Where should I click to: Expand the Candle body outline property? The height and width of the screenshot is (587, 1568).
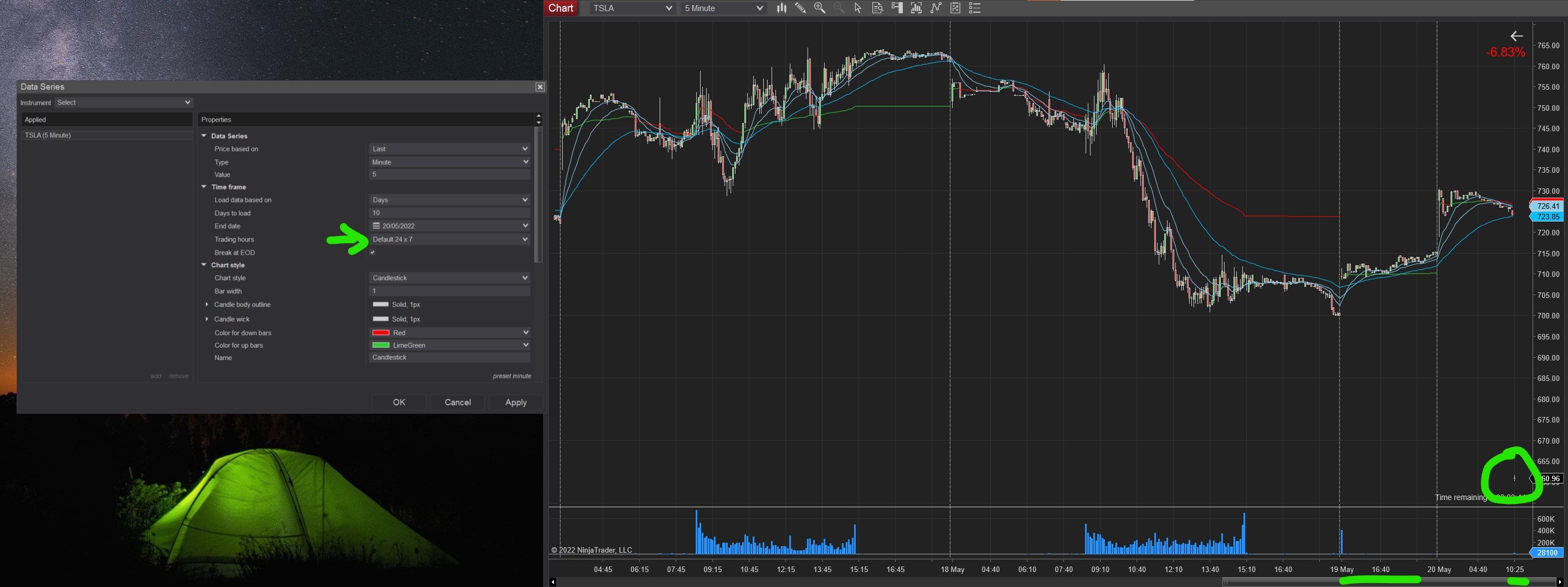207,304
